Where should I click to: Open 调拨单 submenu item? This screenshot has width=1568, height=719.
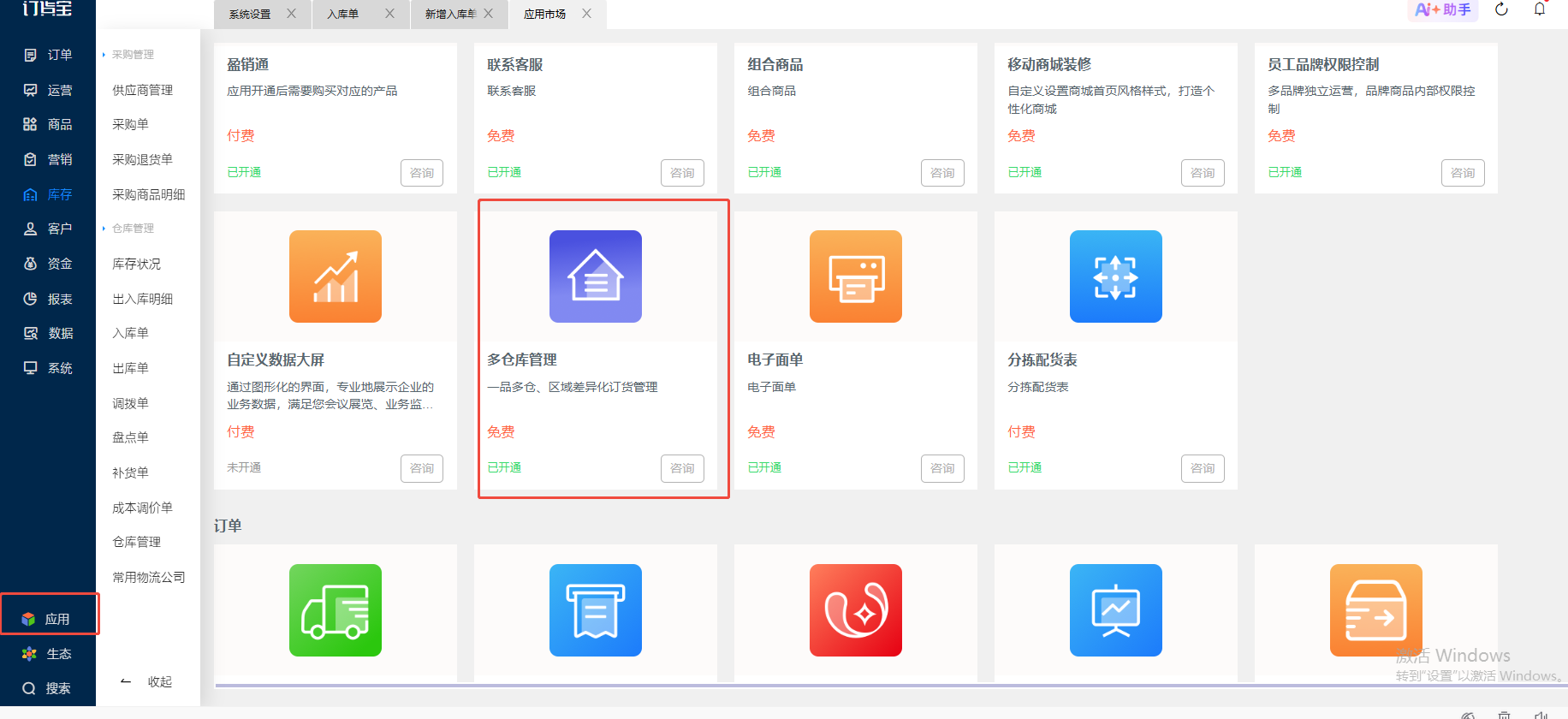click(130, 403)
